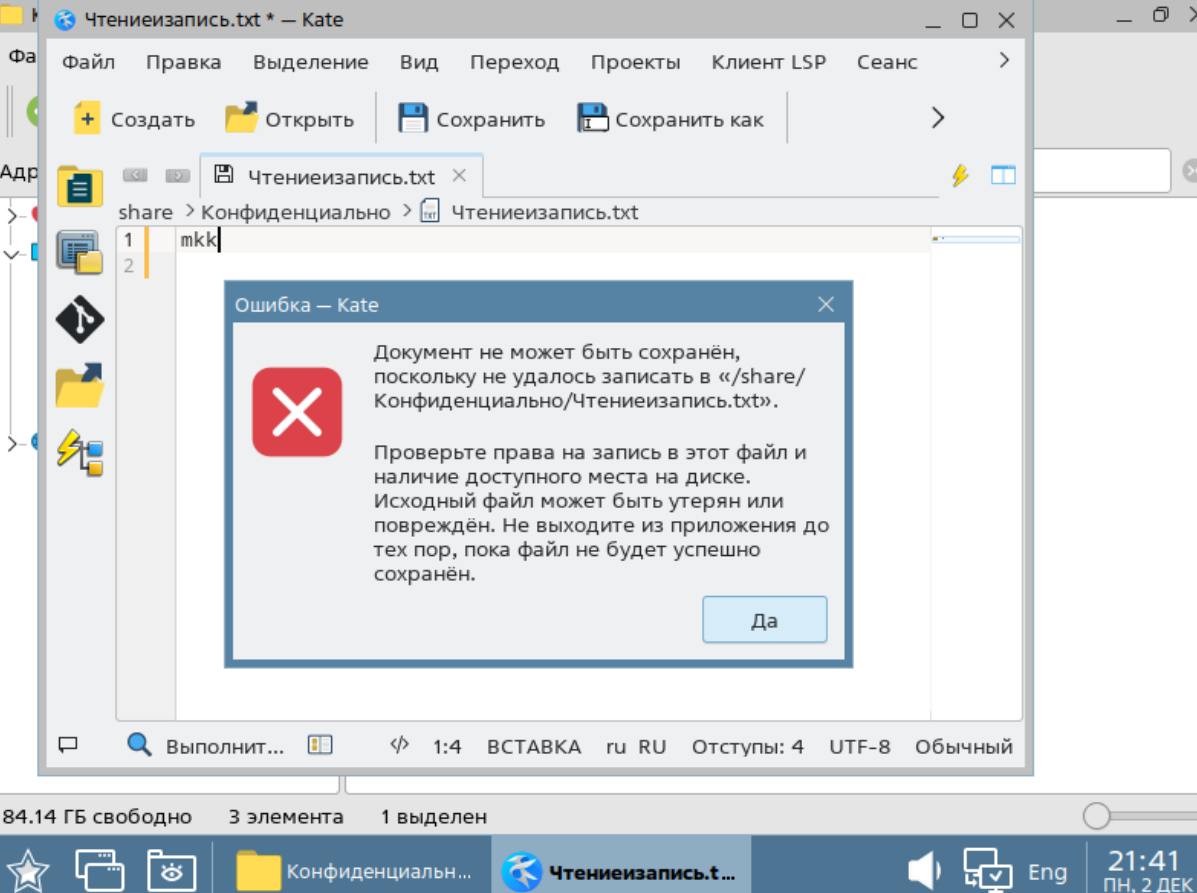Open the Projects sidebar panel icon
This screenshot has width=1197, height=893.
[x=79, y=252]
